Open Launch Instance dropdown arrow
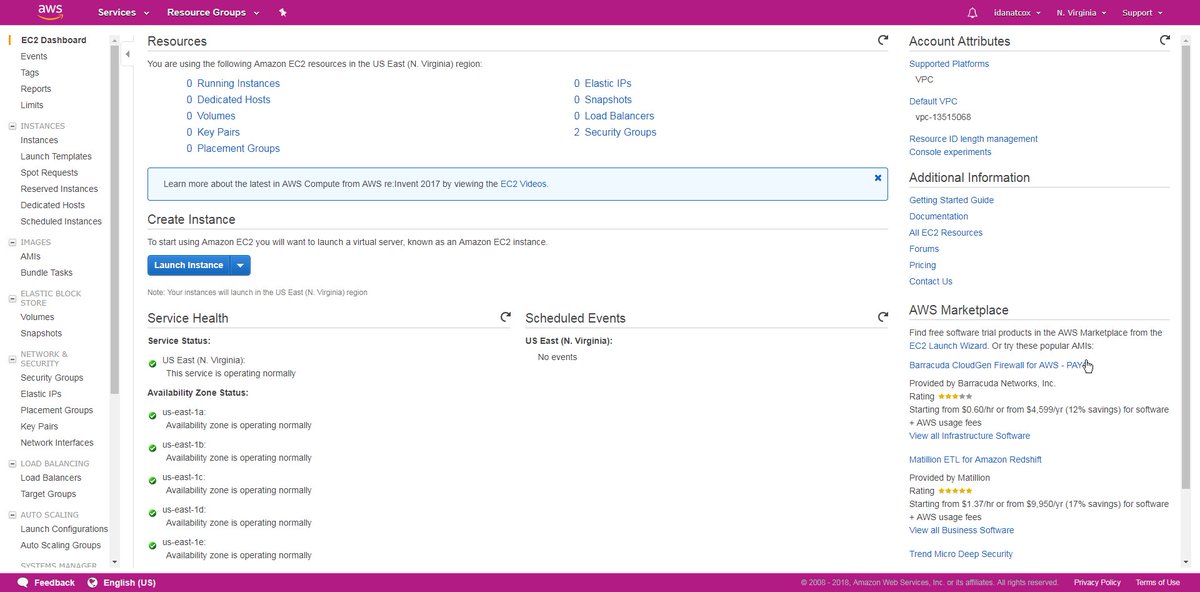Screen dimensions: 1200x592 (240, 265)
